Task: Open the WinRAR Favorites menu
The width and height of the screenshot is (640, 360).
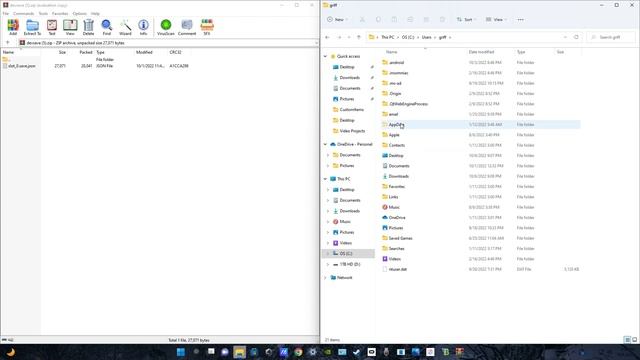Action: click(60, 13)
